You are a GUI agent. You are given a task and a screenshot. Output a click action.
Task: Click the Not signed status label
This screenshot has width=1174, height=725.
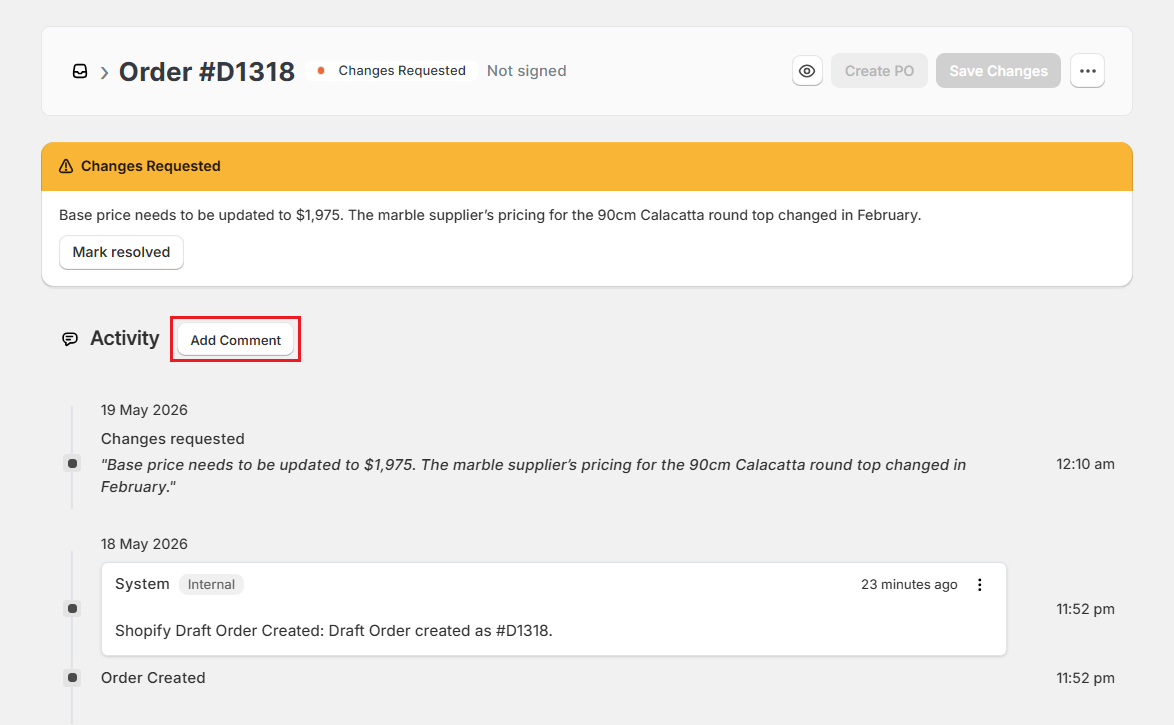526,71
